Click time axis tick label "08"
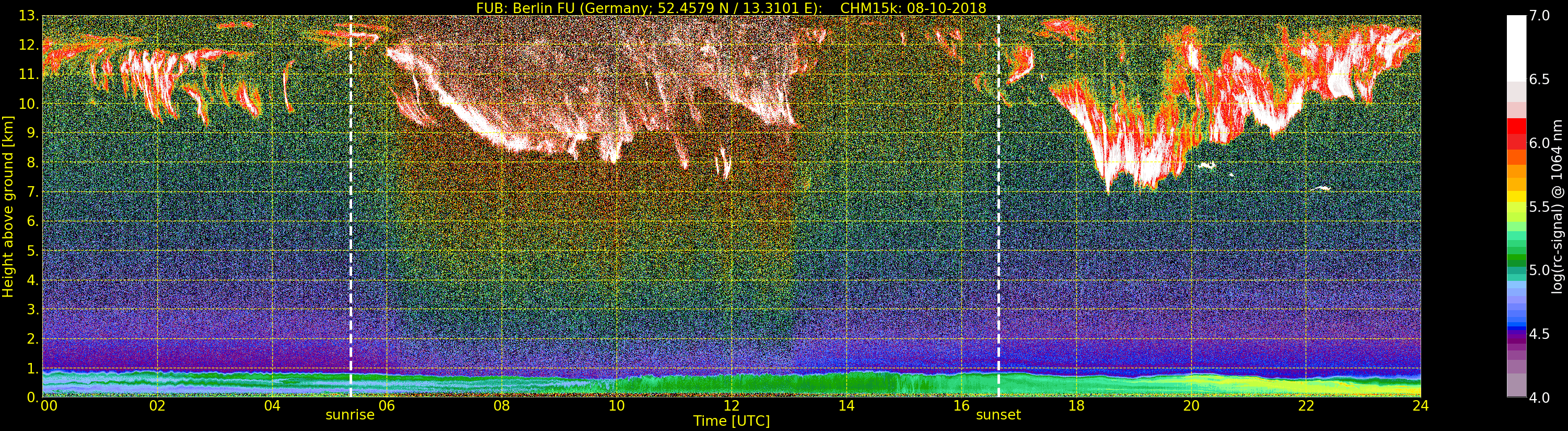Image resolution: width=1568 pixels, height=431 pixels. (502, 405)
